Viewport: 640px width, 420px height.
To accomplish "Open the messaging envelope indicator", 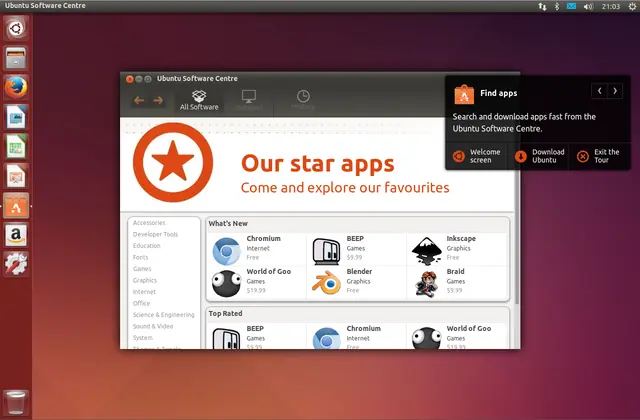I will point(571,6).
